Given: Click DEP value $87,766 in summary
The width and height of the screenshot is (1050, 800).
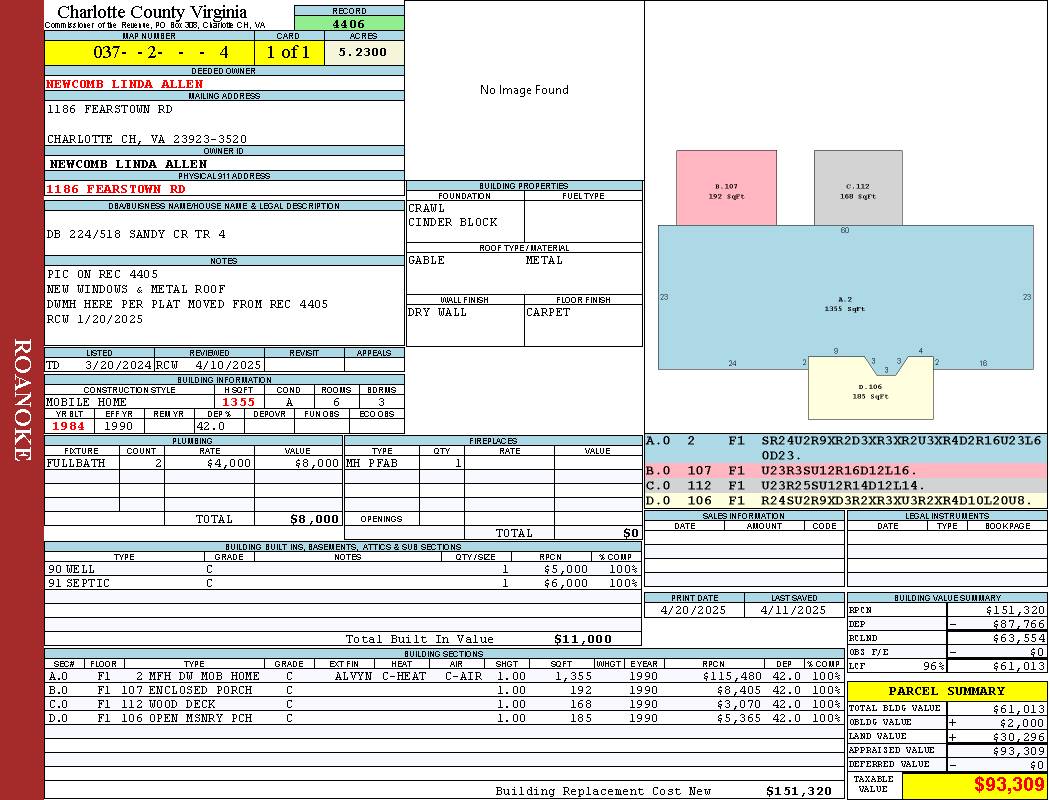Looking at the screenshot, I should 1019,624.
